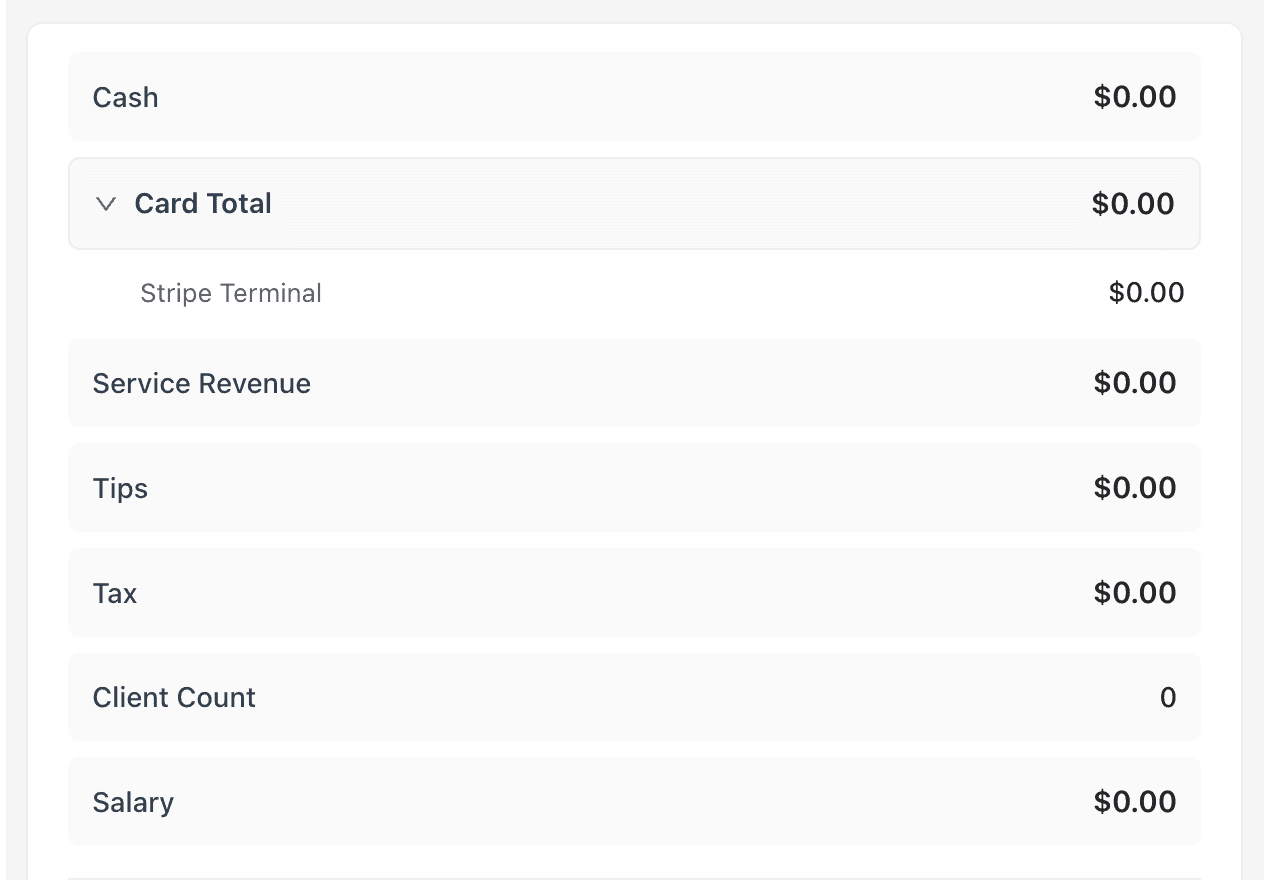Click the Cash $0.00 amount
The width and height of the screenshot is (1264, 880).
(1135, 97)
